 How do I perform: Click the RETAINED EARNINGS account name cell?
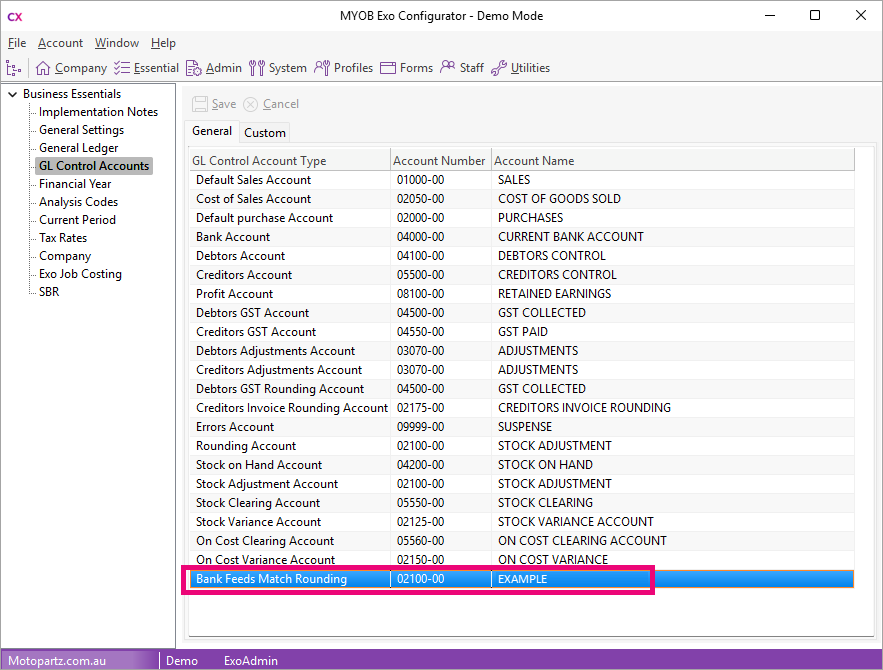coord(673,294)
